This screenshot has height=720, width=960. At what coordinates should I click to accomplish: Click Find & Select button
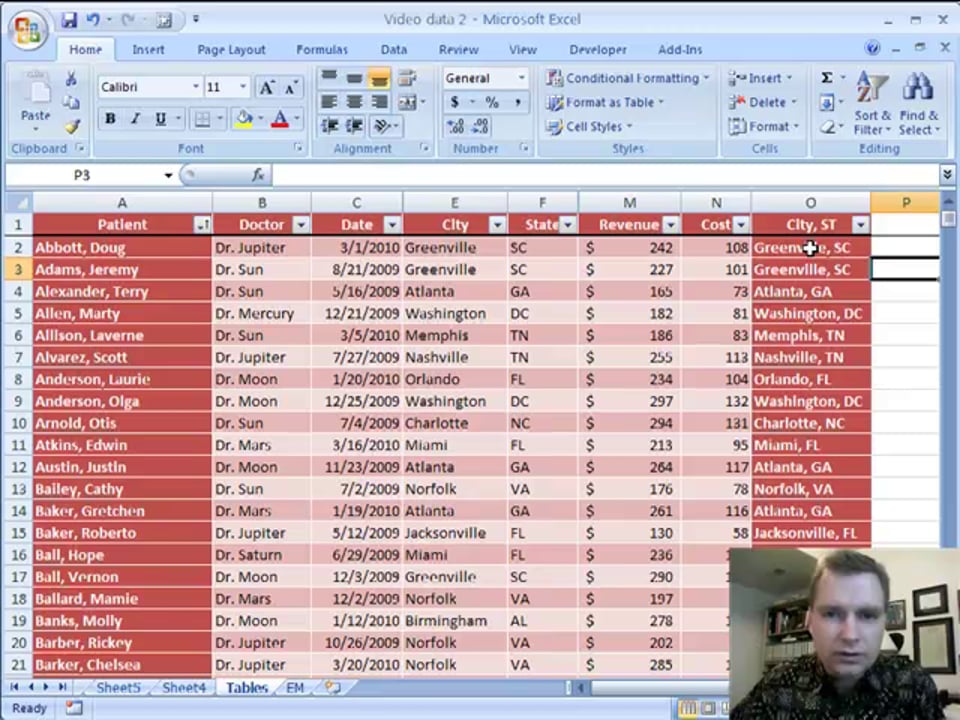pos(918,103)
